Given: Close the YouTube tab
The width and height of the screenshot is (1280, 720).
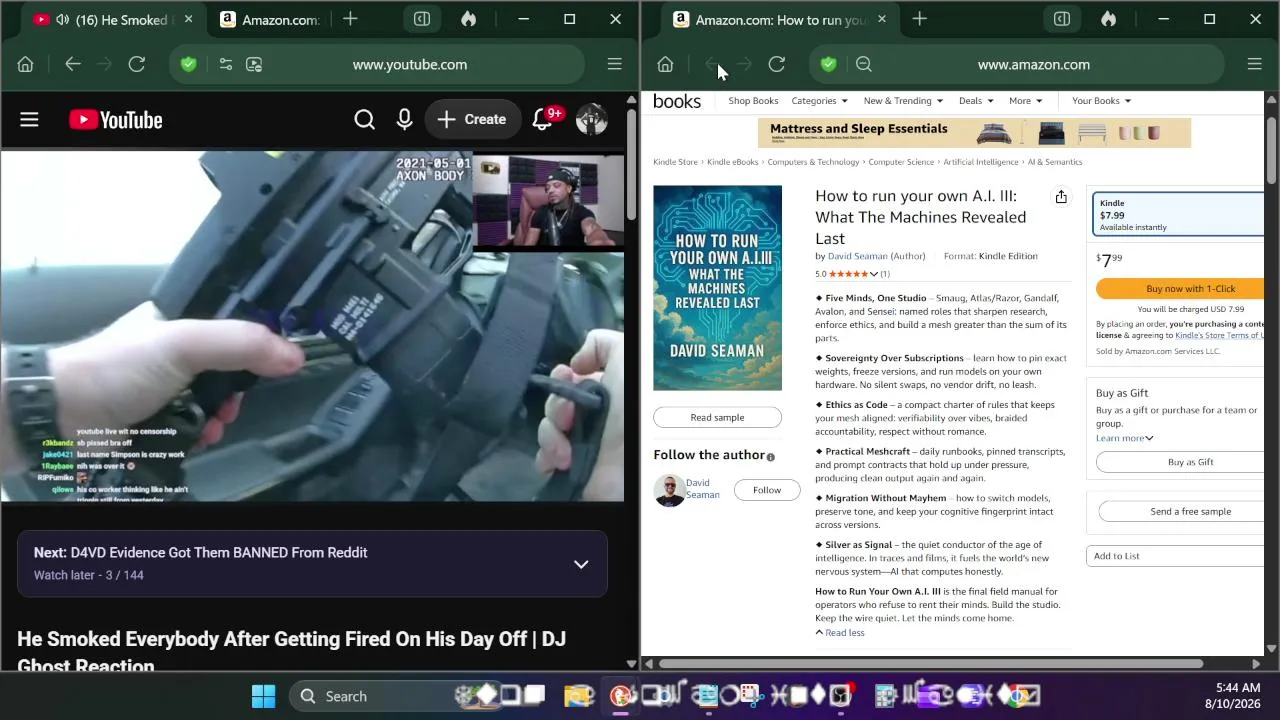Looking at the screenshot, I should [188, 19].
